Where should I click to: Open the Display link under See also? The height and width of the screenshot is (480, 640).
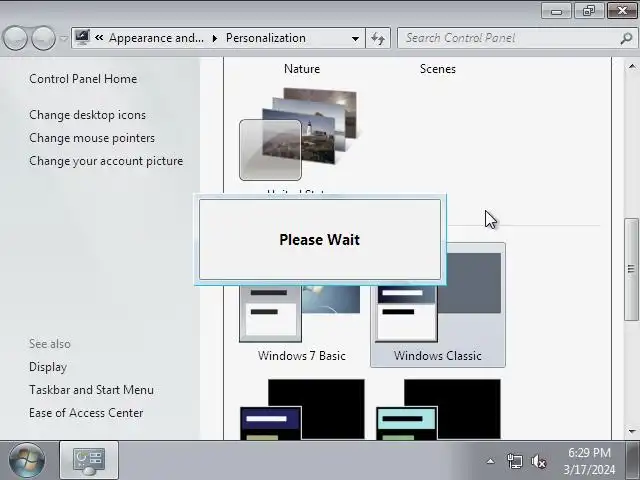point(48,367)
